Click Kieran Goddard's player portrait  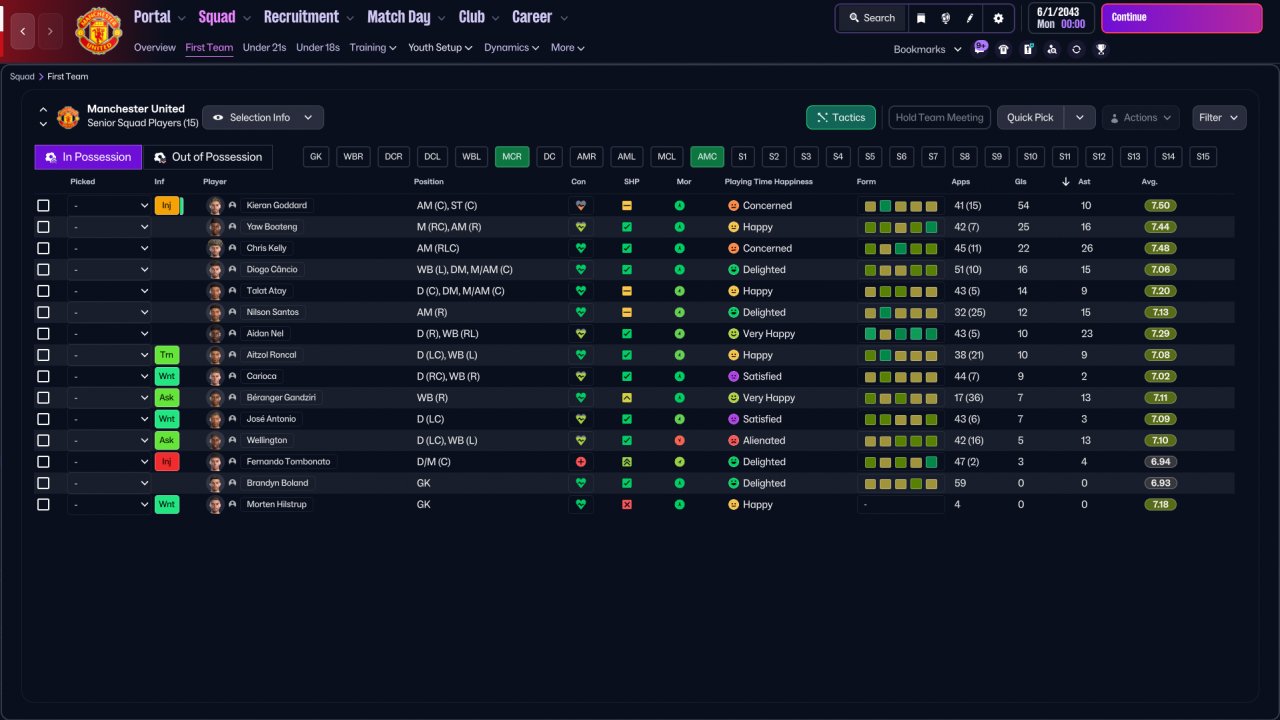pyautogui.click(x=214, y=206)
